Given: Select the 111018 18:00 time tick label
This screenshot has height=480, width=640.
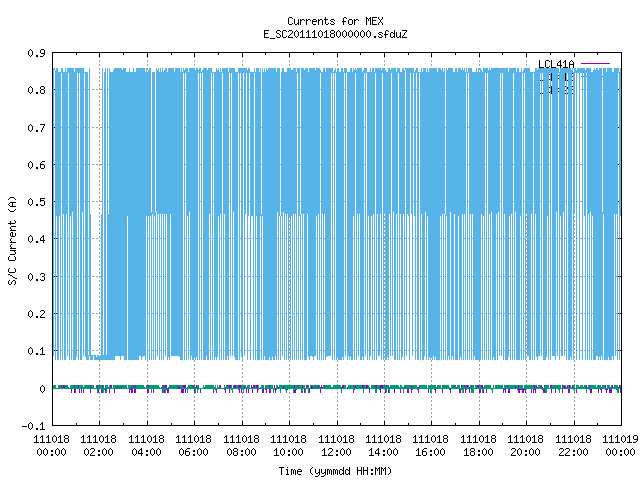Looking at the screenshot, I should [478, 446].
